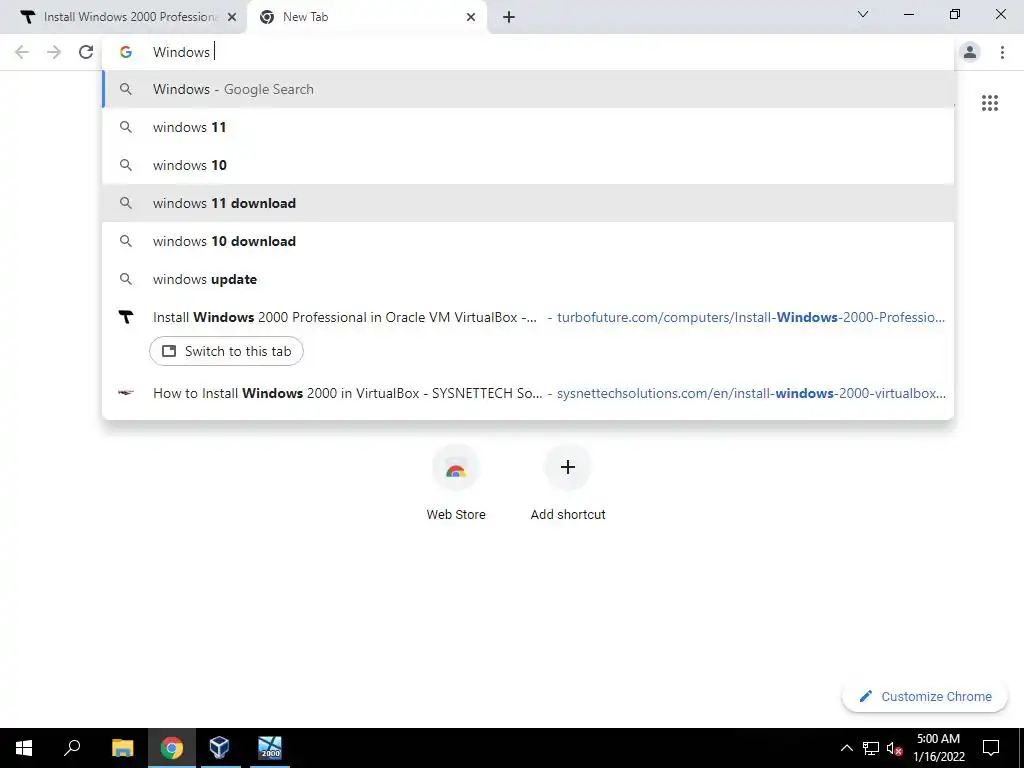Click the network icon in the system tray
1024x768 pixels.
pos(871,748)
